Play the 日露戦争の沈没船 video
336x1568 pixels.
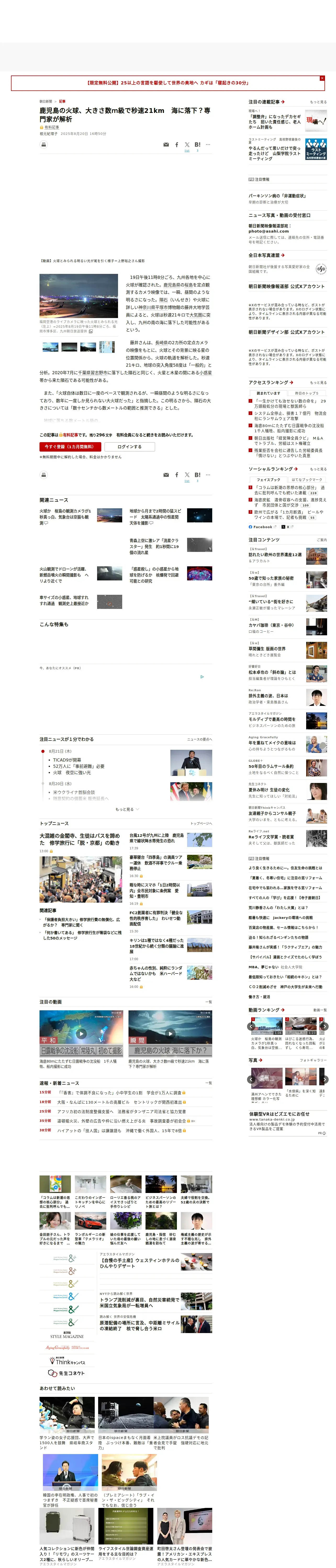[81, 1034]
